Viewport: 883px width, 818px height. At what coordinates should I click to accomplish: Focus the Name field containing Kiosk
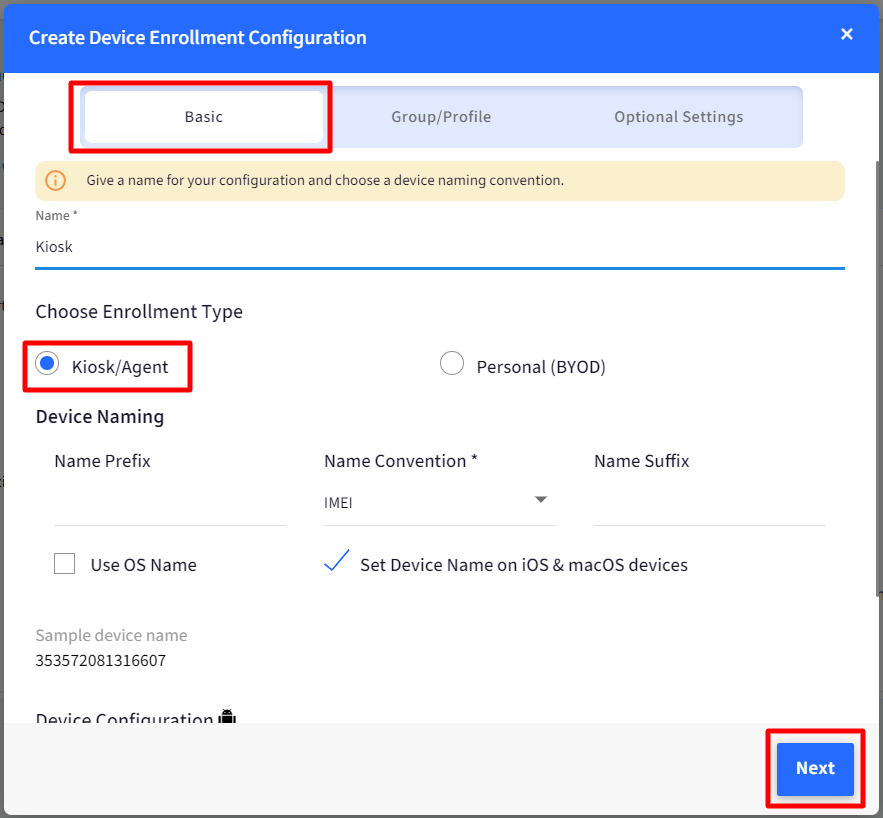[440, 247]
